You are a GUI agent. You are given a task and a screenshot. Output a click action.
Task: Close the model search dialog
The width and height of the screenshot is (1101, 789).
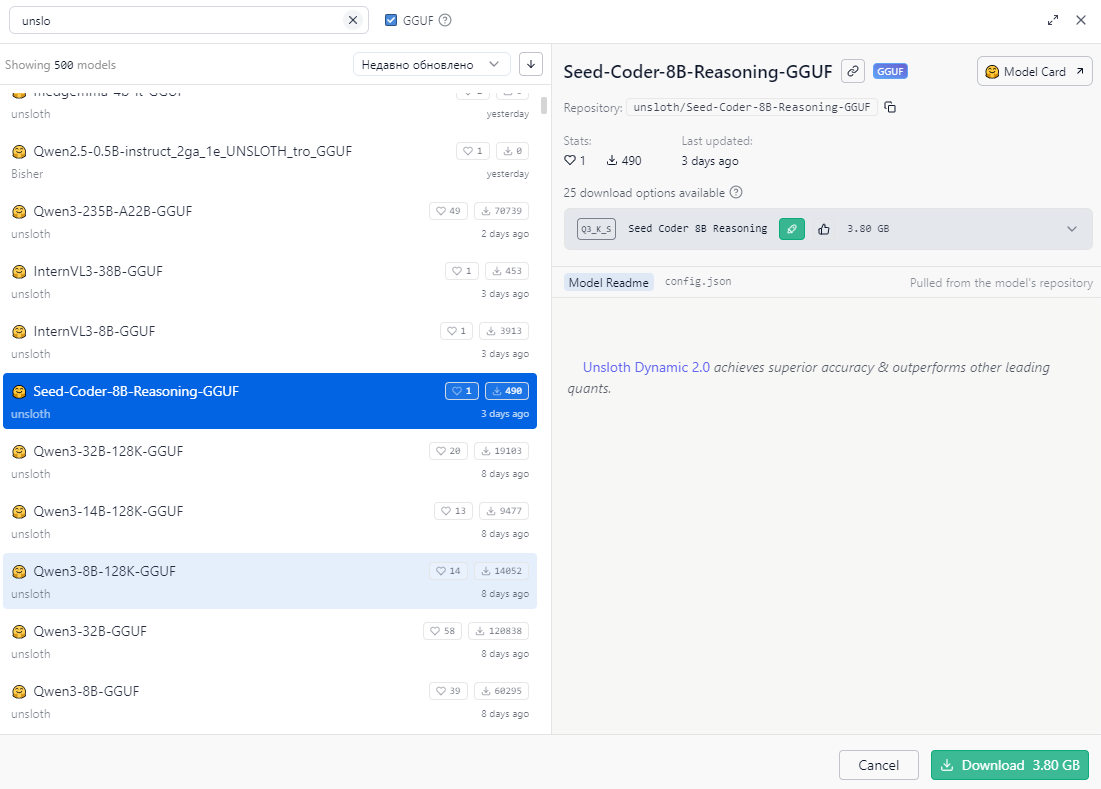[1081, 20]
